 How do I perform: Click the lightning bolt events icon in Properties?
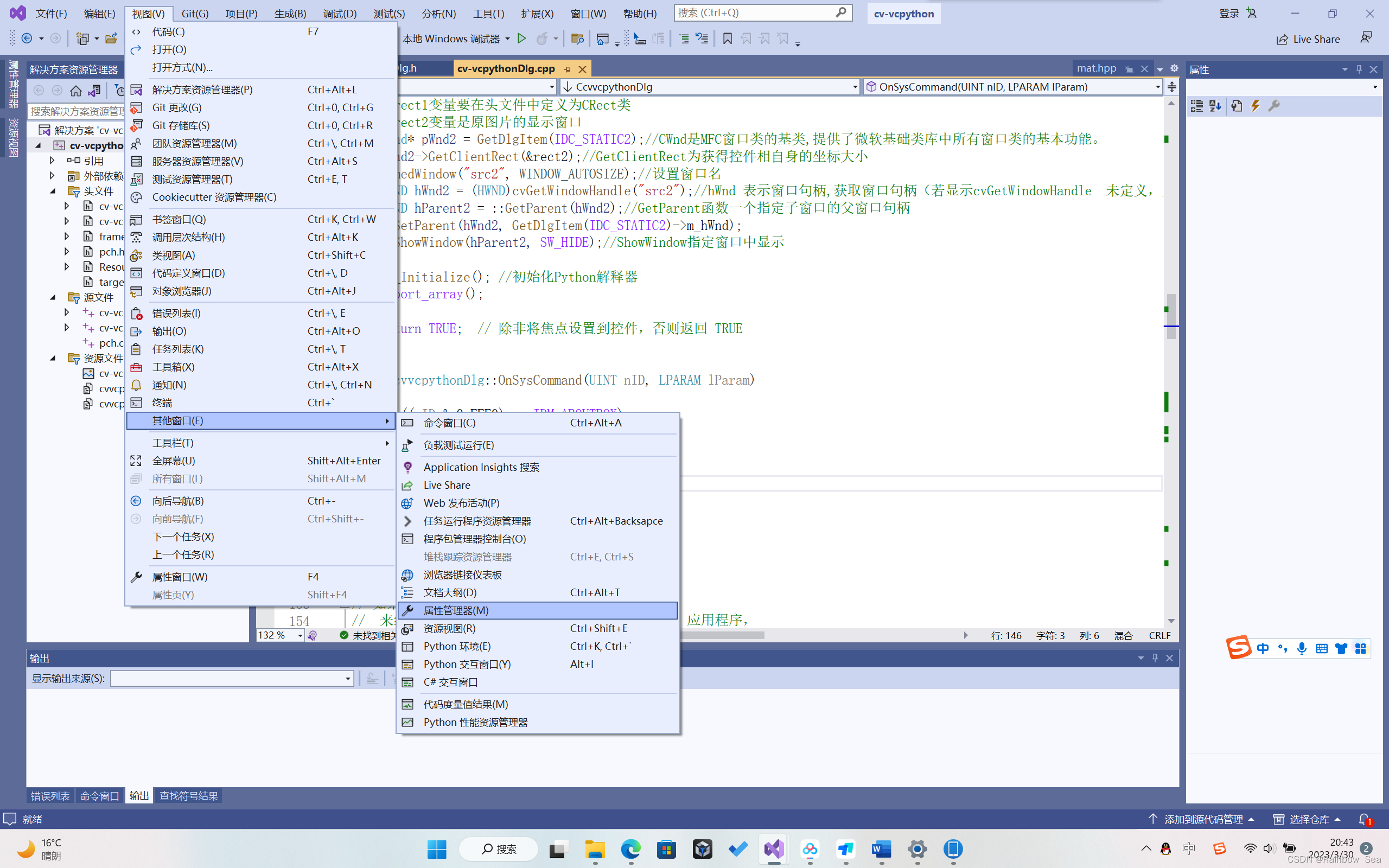(x=1256, y=106)
